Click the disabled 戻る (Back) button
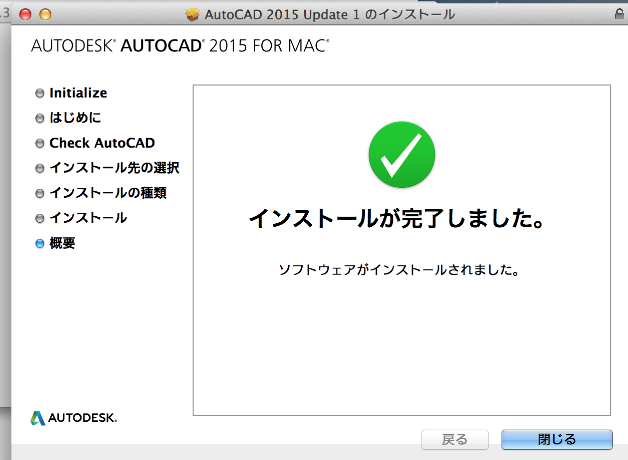The image size is (628, 460). click(455, 439)
